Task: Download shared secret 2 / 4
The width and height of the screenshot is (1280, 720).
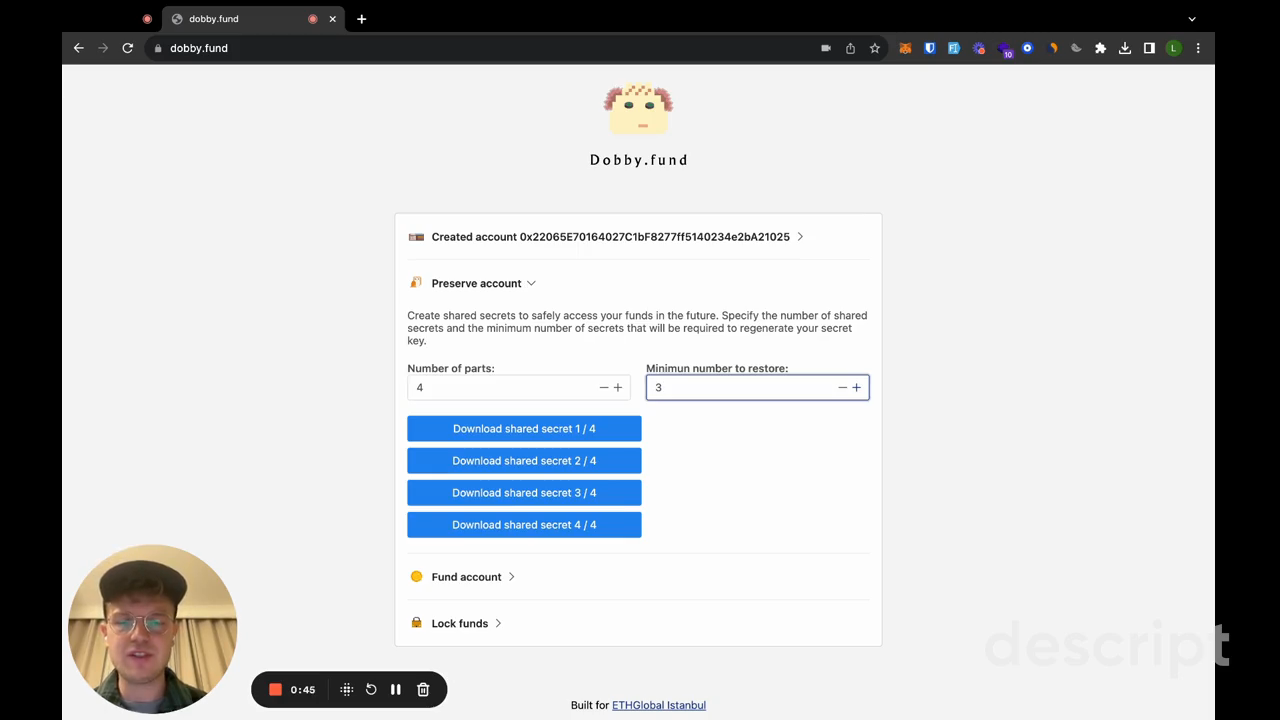Action: click(x=524, y=461)
